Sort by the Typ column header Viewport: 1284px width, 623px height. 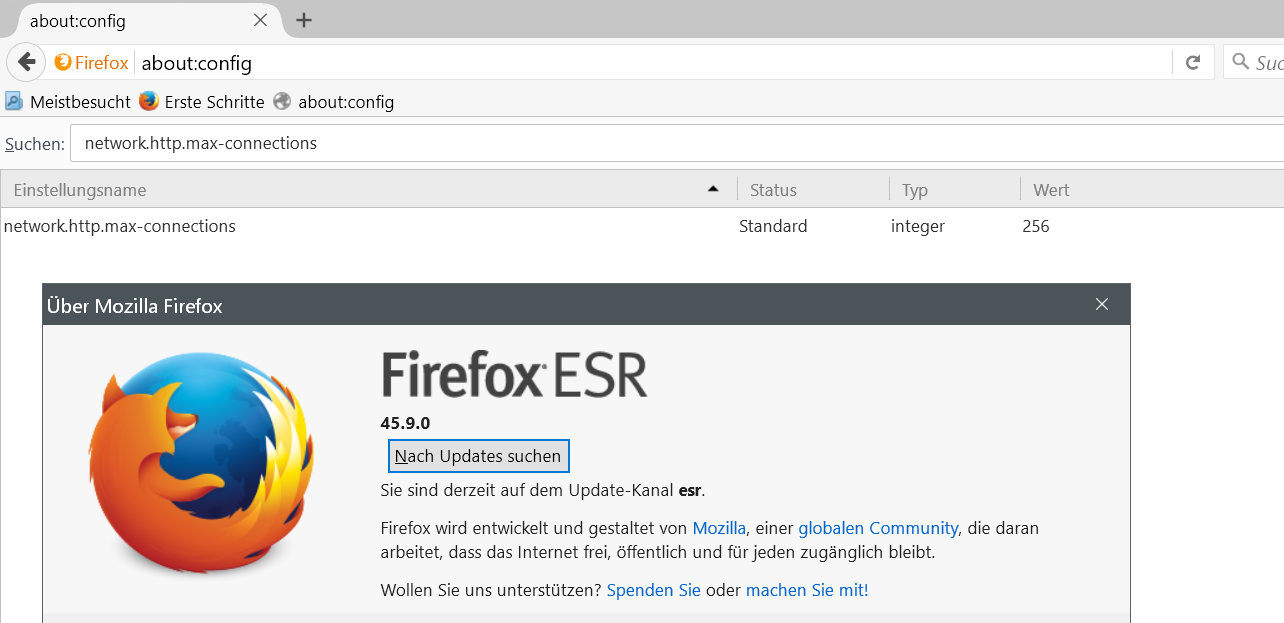955,190
